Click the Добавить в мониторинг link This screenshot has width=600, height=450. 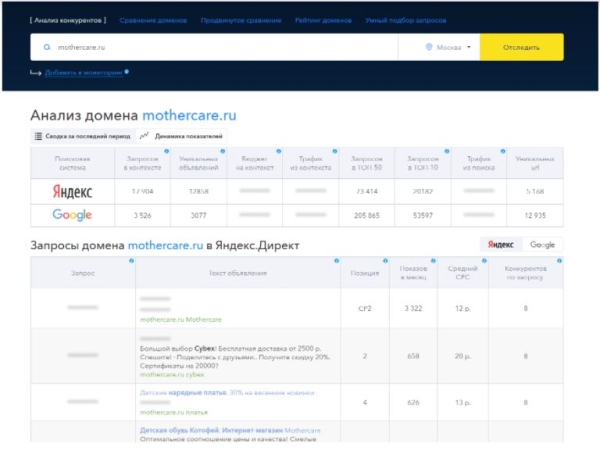[x=84, y=73]
